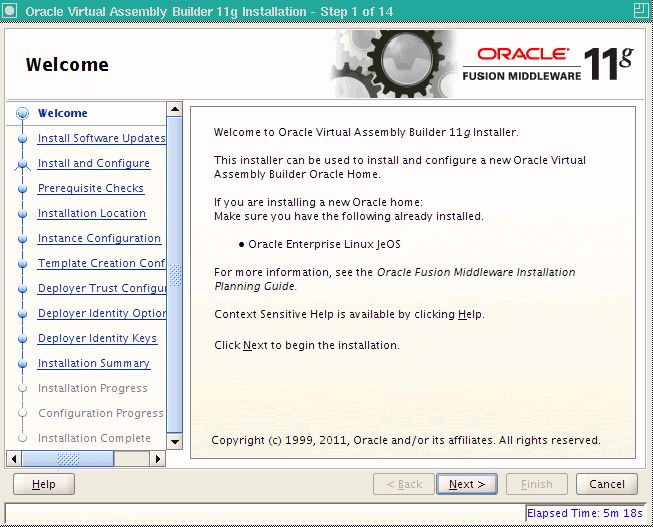The width and height of the screenshot is (653, 527).
Task: Click the Template Creation step bullet
Action: click(x=22, y=264)
